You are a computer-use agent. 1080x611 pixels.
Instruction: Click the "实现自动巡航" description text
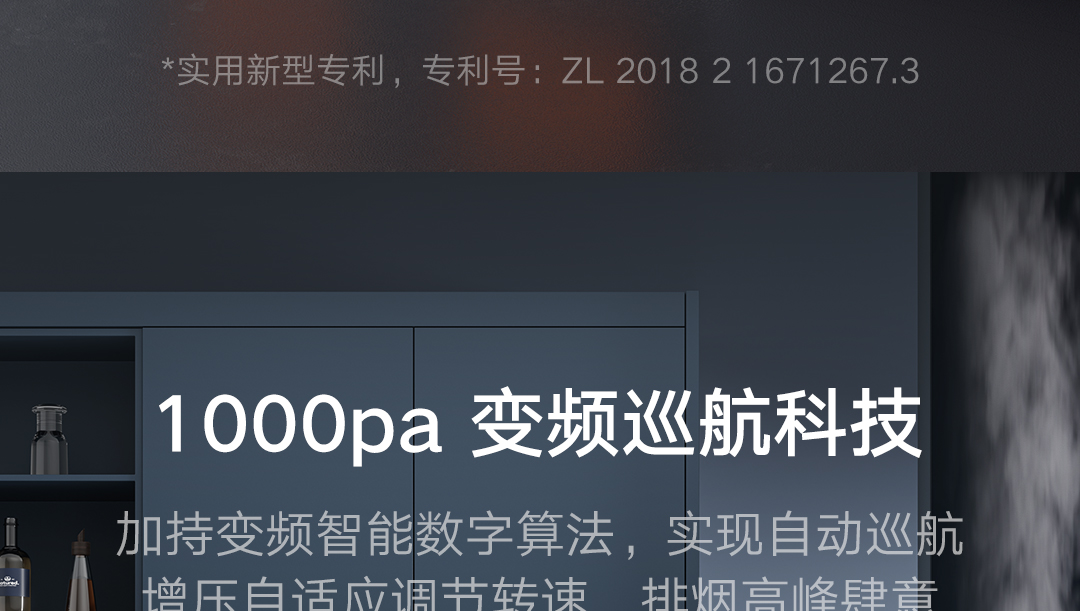[x=814, y=534]
